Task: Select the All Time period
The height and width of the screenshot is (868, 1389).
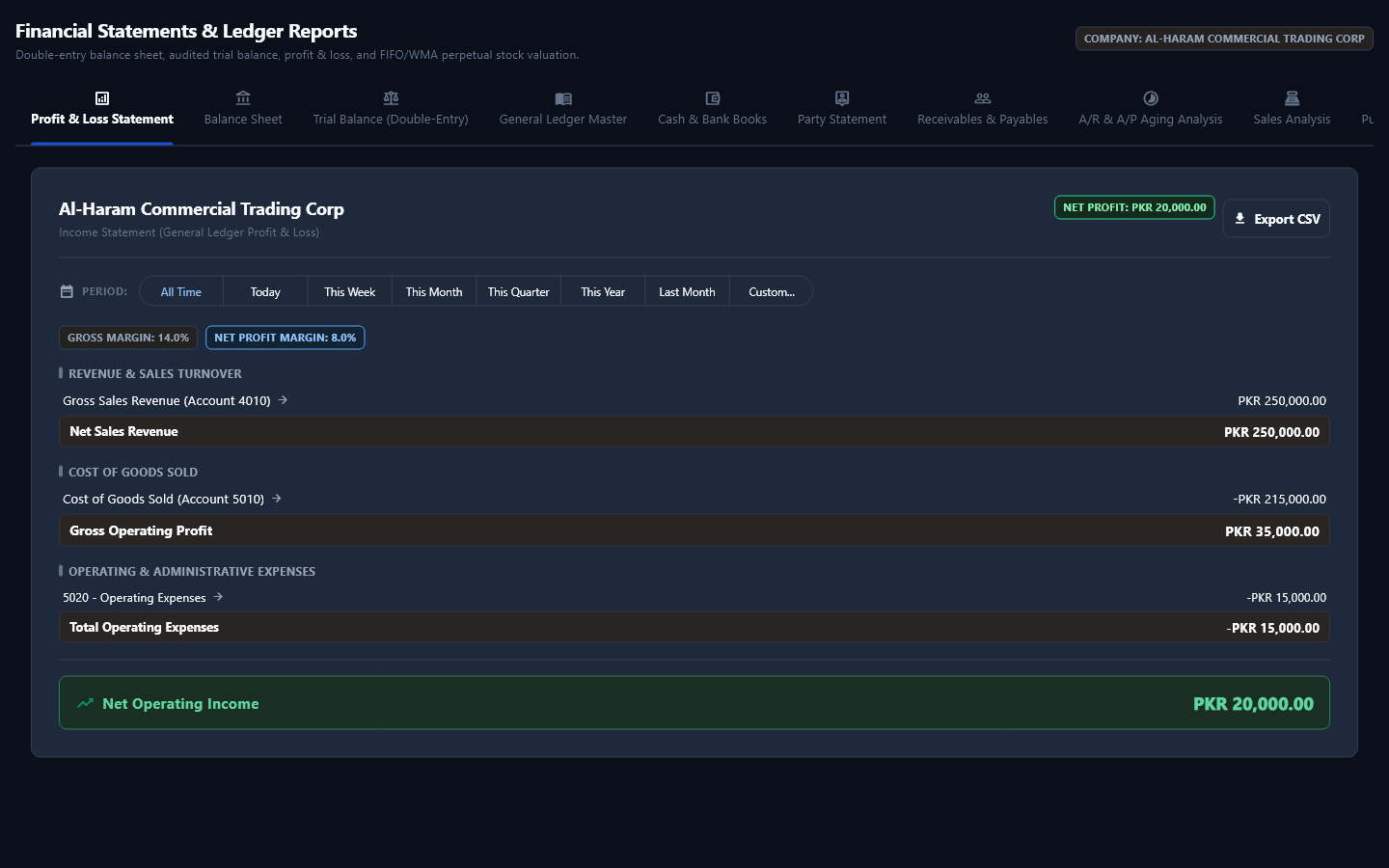Action: (181, 291)
